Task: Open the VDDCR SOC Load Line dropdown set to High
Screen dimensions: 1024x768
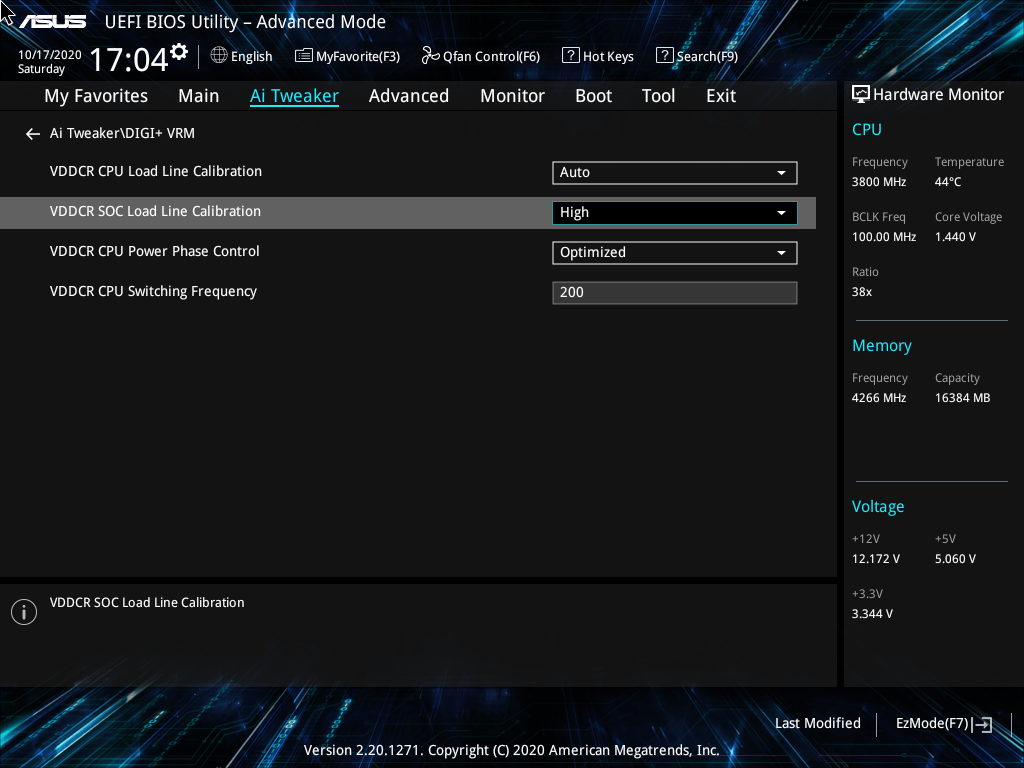Action: point(675,213)
